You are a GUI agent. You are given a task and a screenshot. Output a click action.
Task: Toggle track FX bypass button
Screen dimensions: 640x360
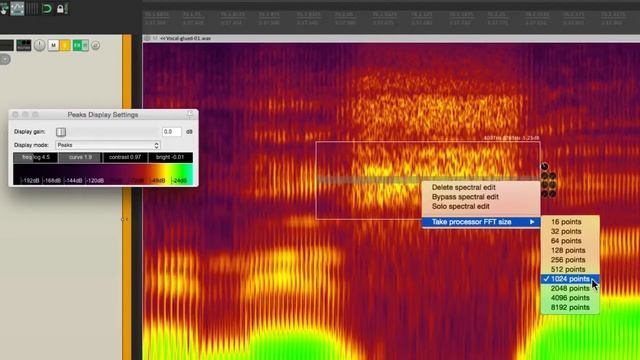[85, 45]
